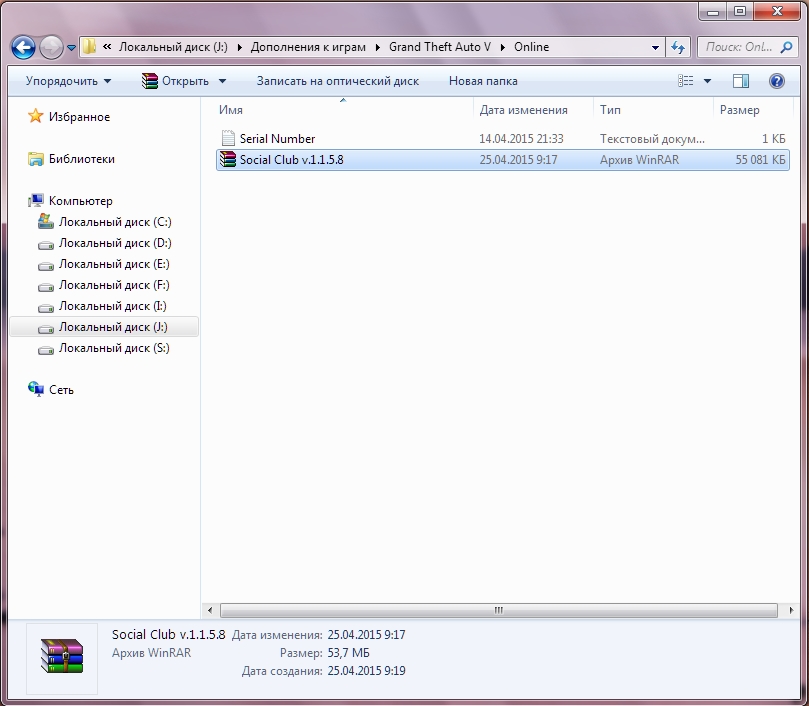Click Локальный диск (D:) drive icon

46,245
